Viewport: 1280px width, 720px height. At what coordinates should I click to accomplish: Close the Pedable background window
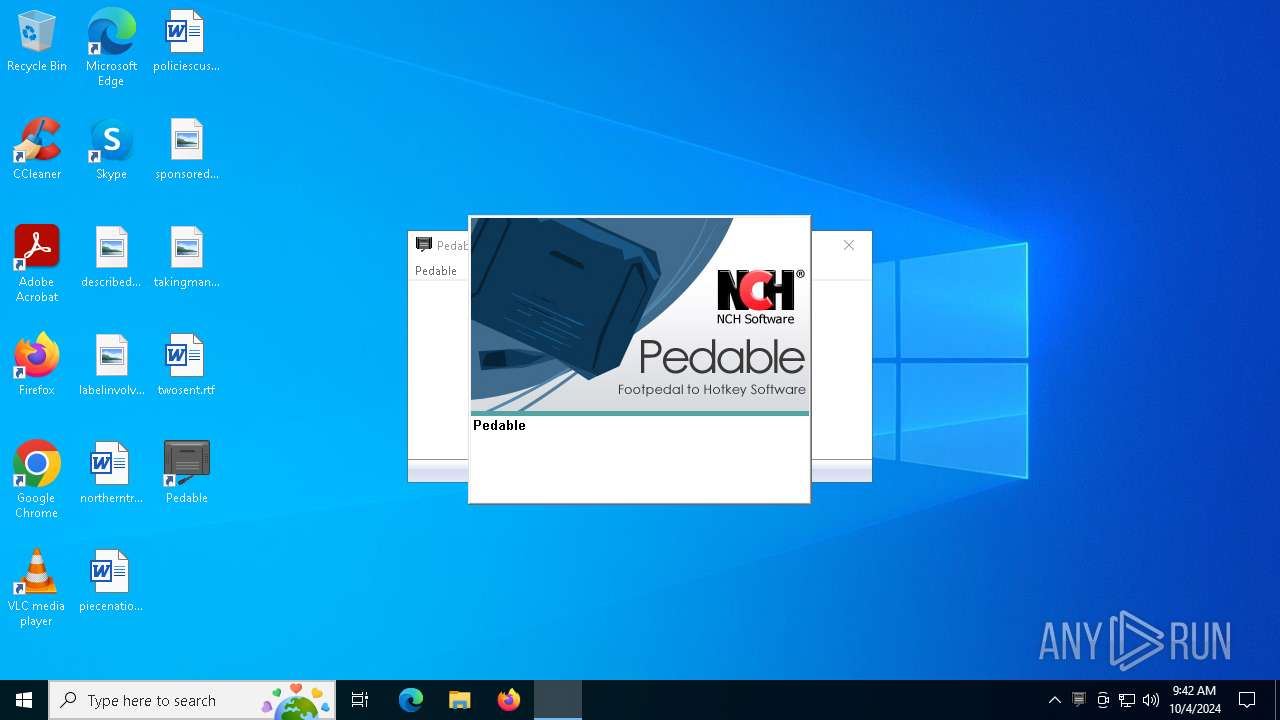[849, 245]
